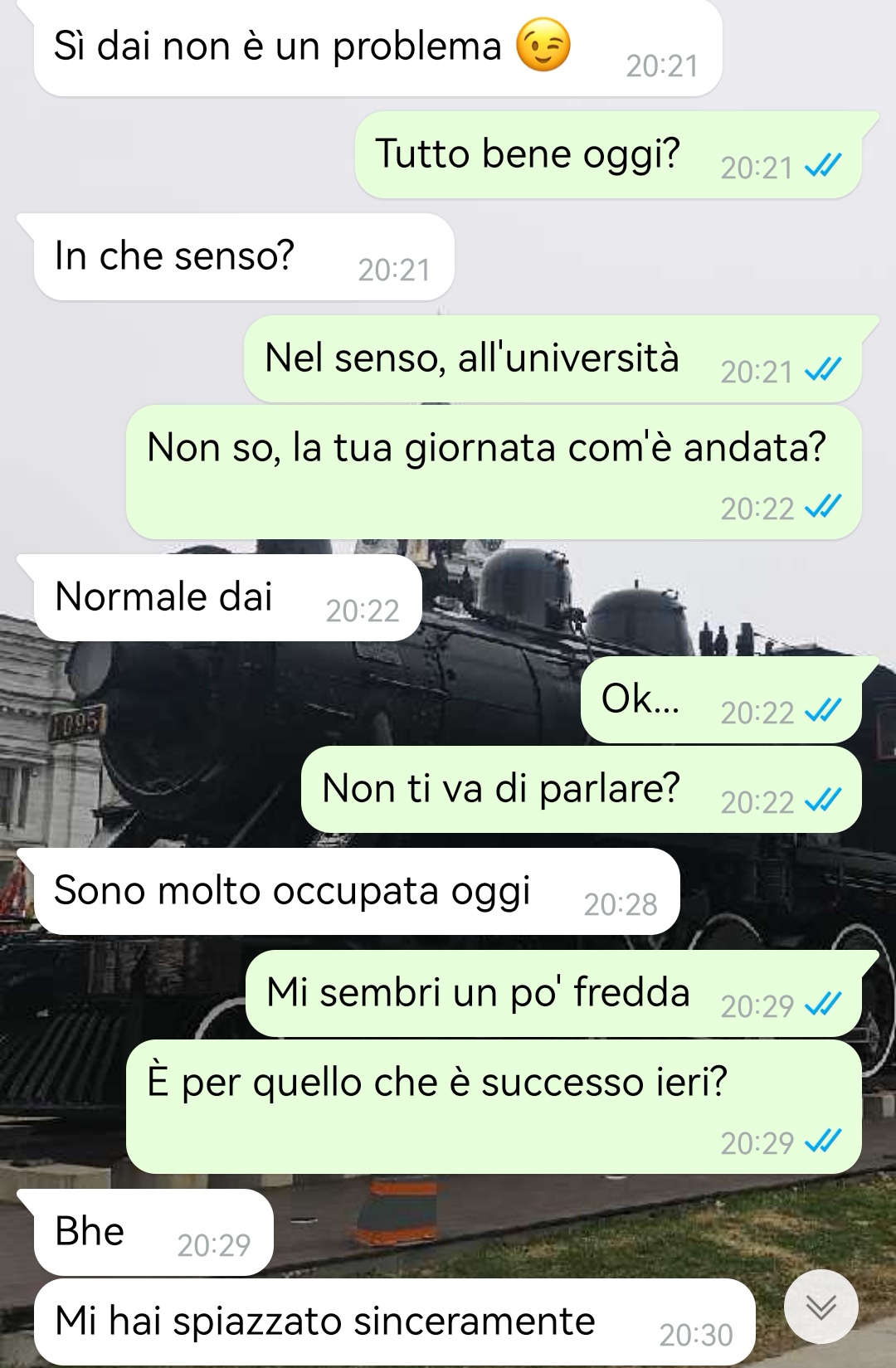Tap the 20:30 timestamp on last message
Image resolution: width=896 pixels, height=1368 pixels.
696,1335
